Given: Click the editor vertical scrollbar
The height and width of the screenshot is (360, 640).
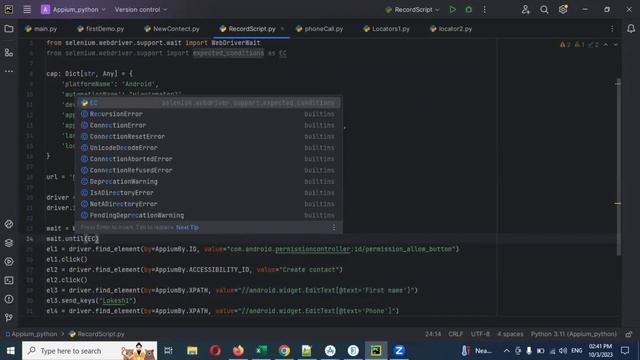Looking at the screenshot, I should [618, 167].
